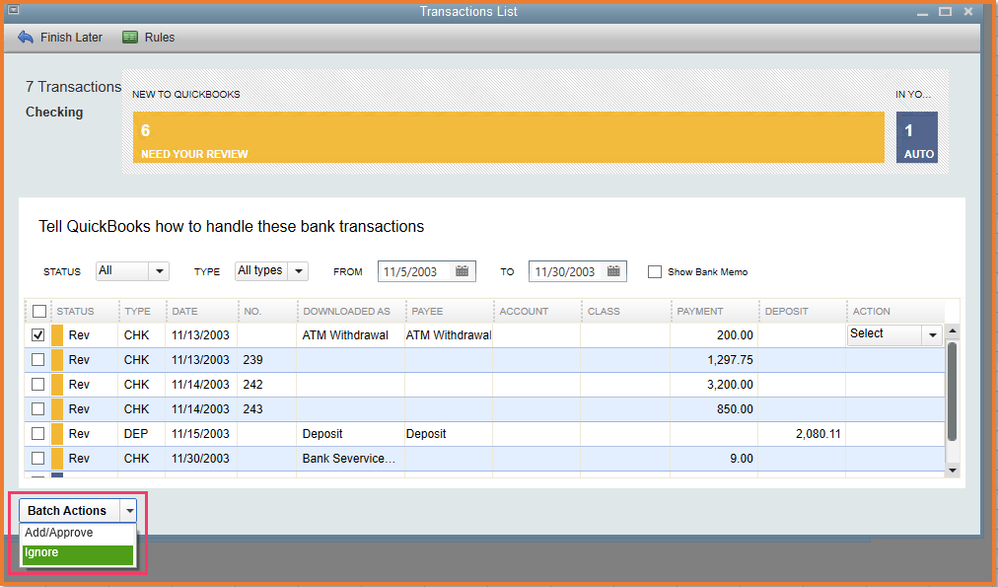Screen dimensions: 998x587
Task: Click the Rules button label
Action: click(160, 38)
